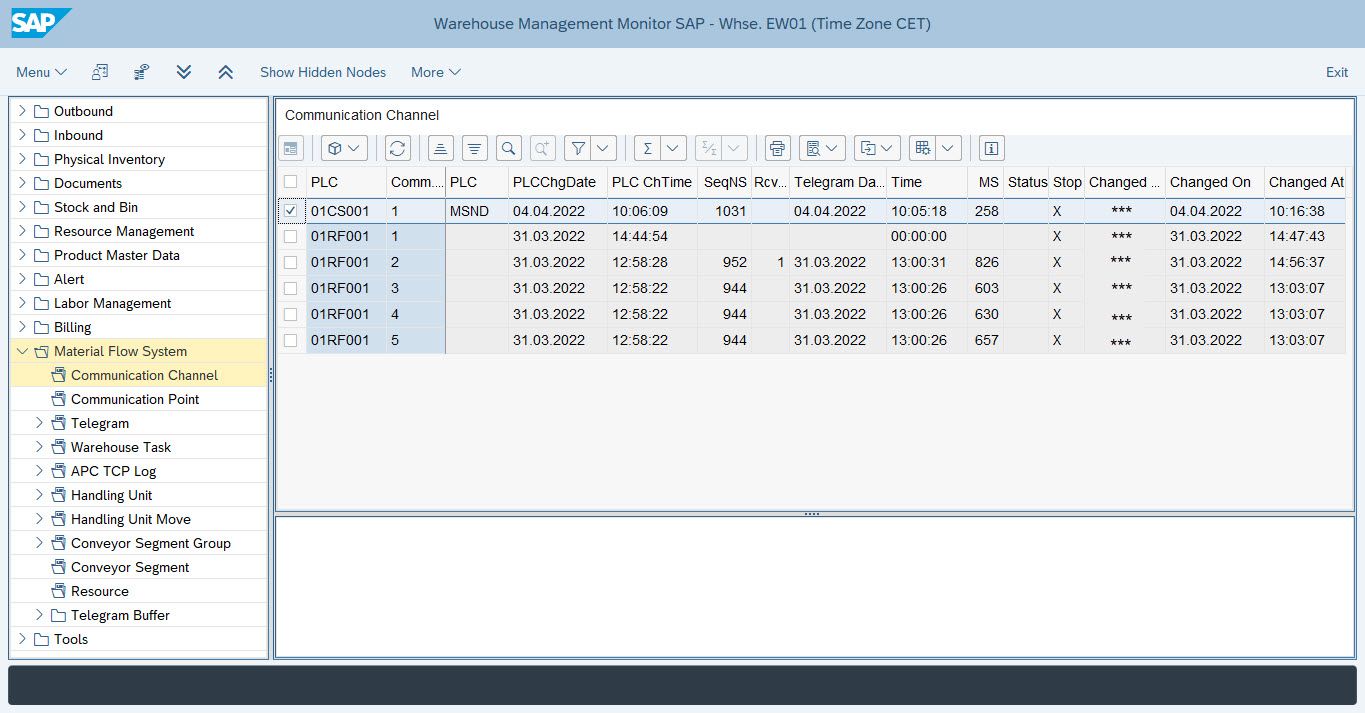Open the filter options dropdown arrow
1365x713 pixels.
pyautogui.click(x=603, y=148)
